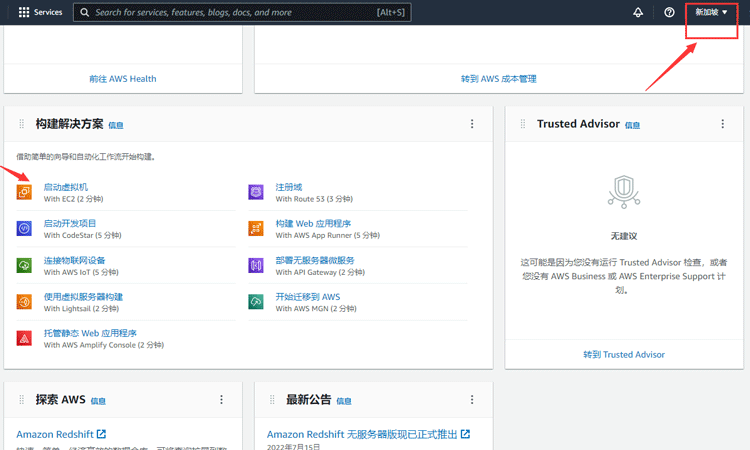The width and height of the screenshot is (750, 450).
Task: Click the App Runner orange icon
Action: 256,229
